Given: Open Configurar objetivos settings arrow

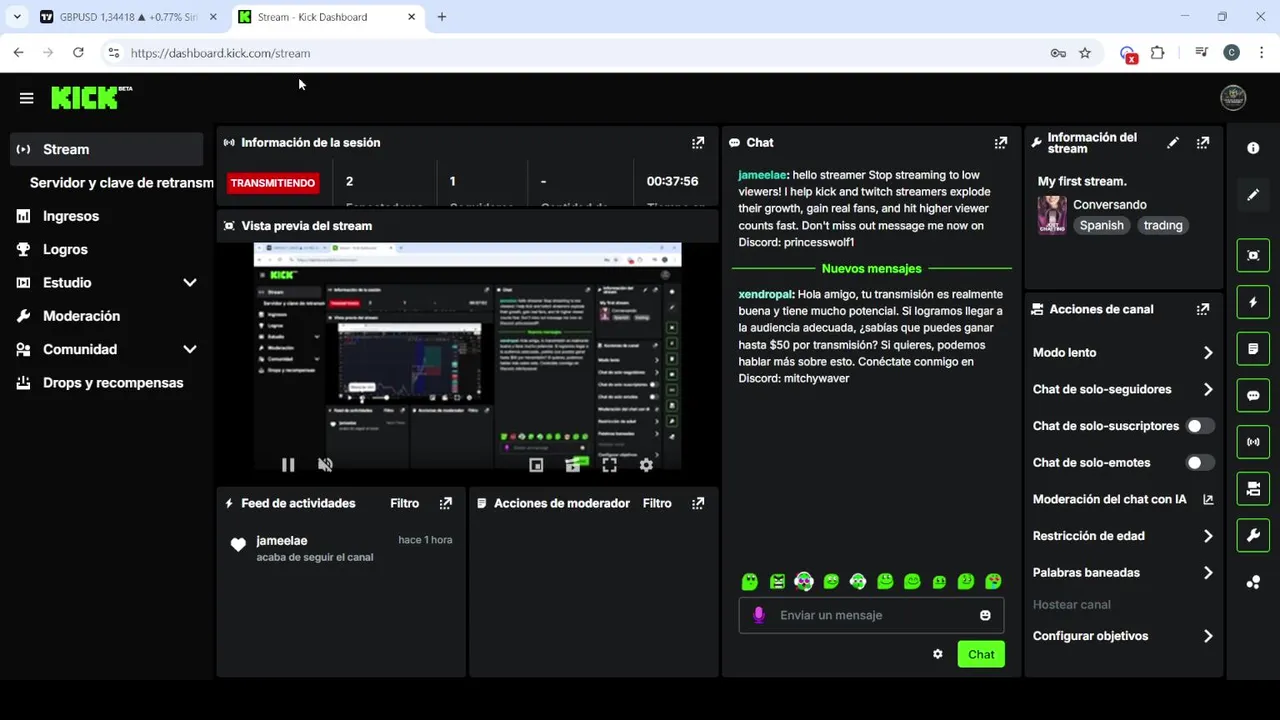Looking at the screenshot, I should pyautogui.click(x=1208, y=636).
